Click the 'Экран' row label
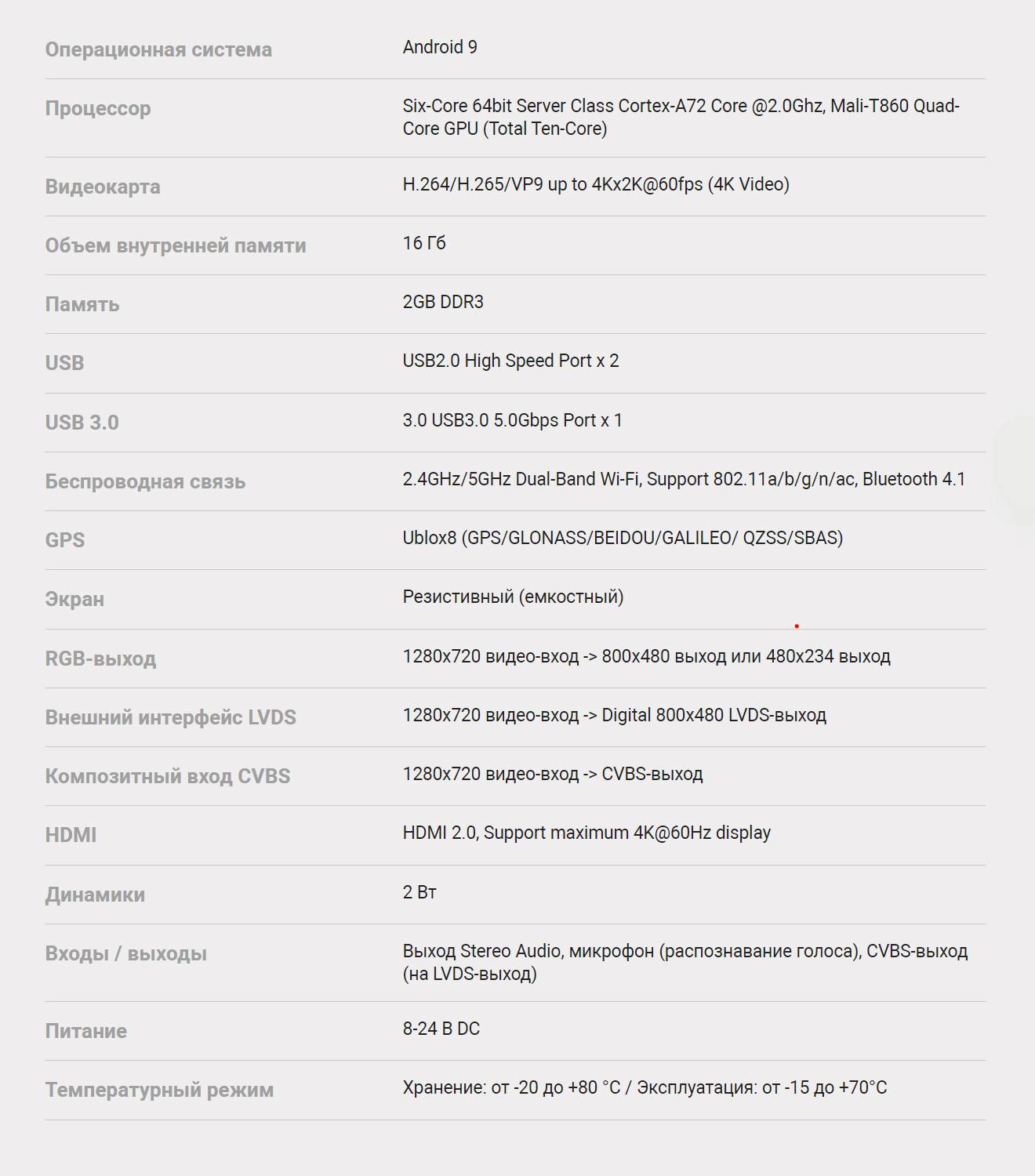The image size is (1035, 1176). [x=74, y=599]
